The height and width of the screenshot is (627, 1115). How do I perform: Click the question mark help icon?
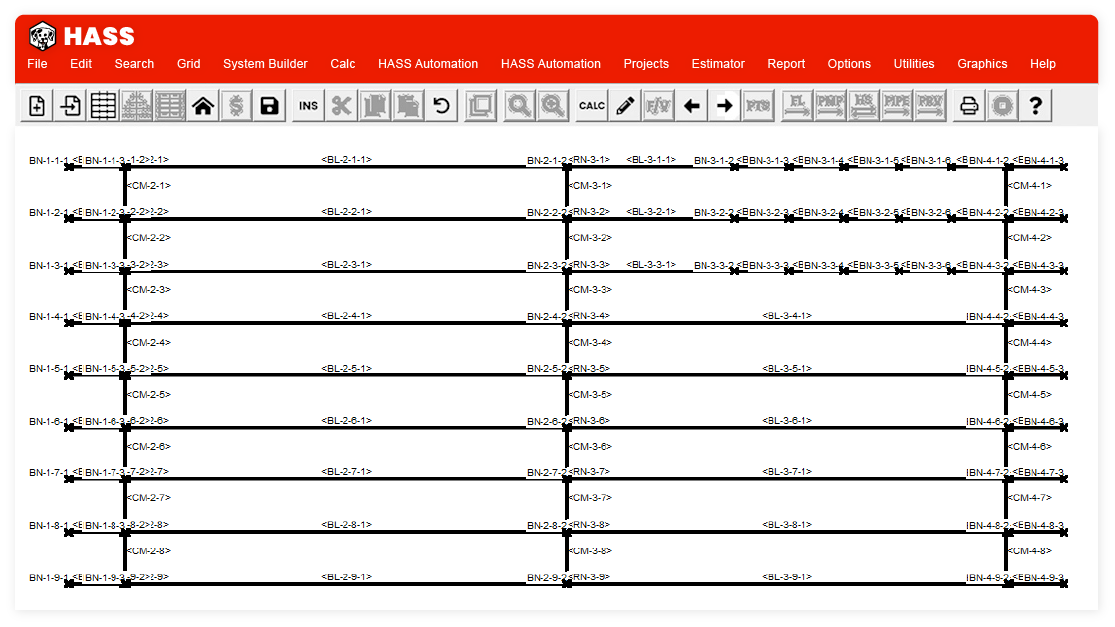coord(1036,106)
